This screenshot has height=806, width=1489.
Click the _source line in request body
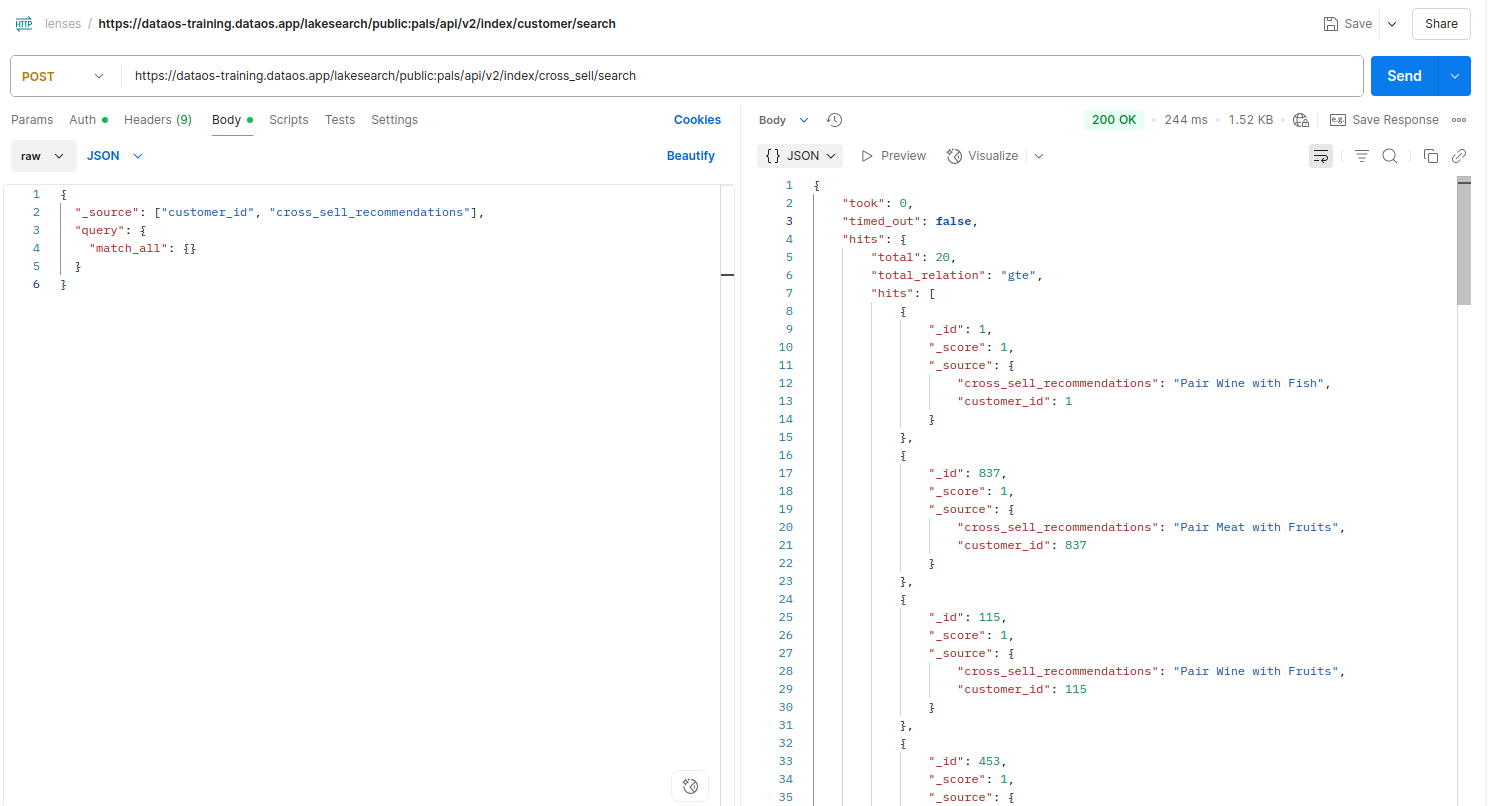(x=279, y=212)
